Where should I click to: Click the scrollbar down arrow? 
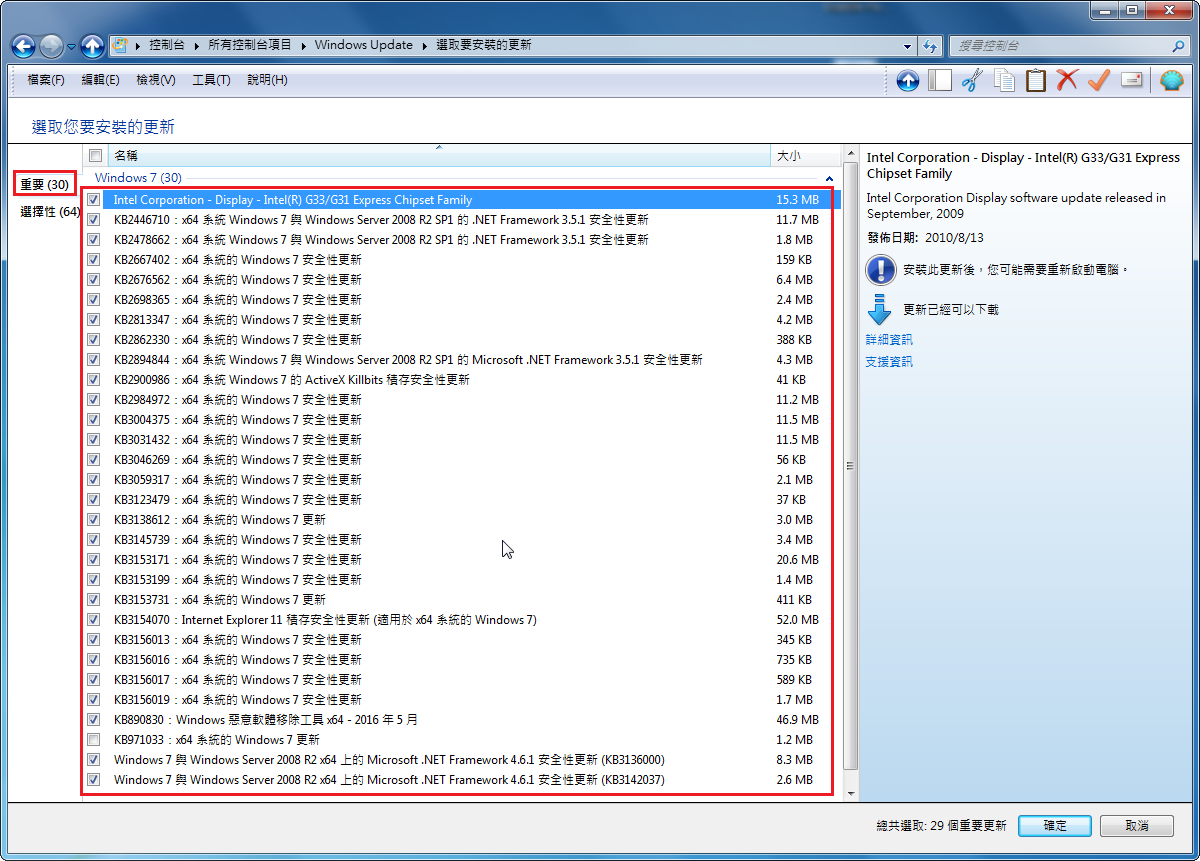pos(851,792)
